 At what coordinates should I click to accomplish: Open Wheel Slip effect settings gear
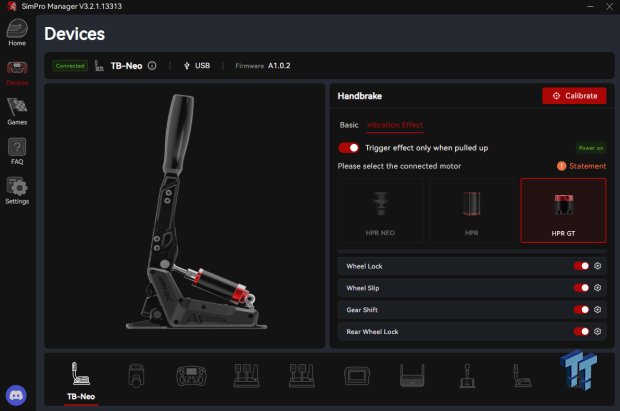point(597,288)
